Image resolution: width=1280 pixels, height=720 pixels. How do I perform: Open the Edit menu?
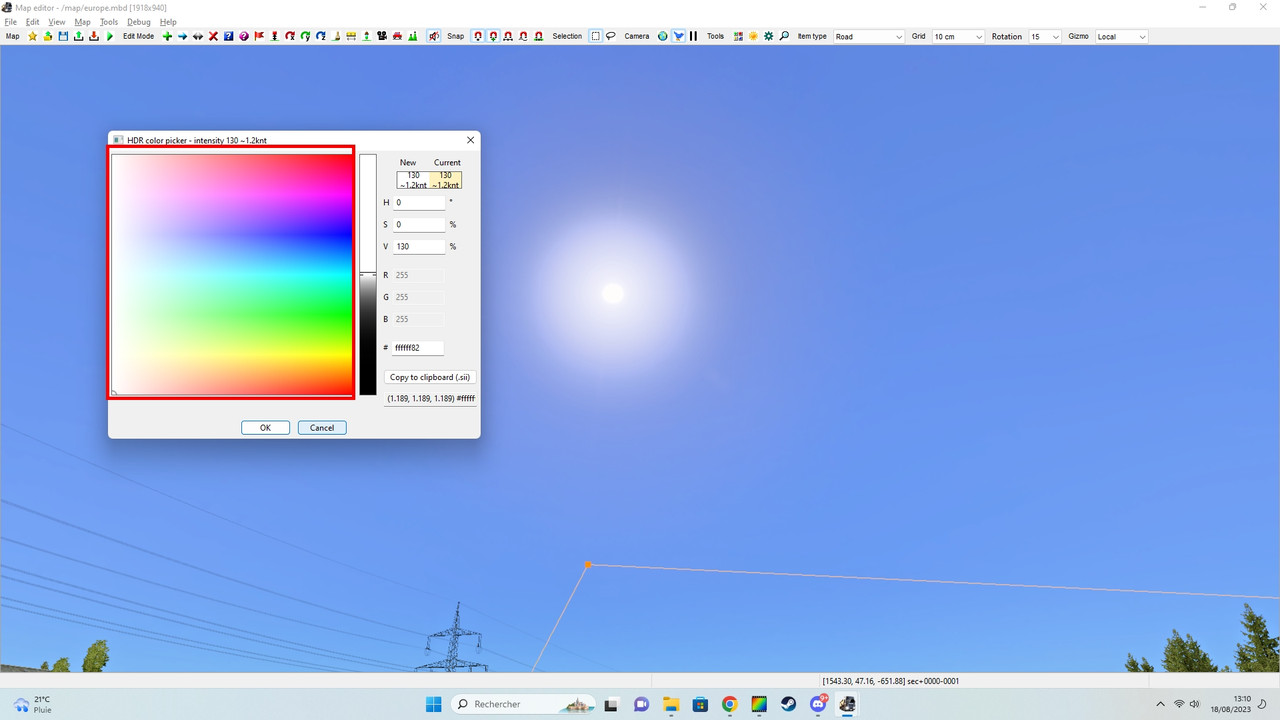pos(33,22)
